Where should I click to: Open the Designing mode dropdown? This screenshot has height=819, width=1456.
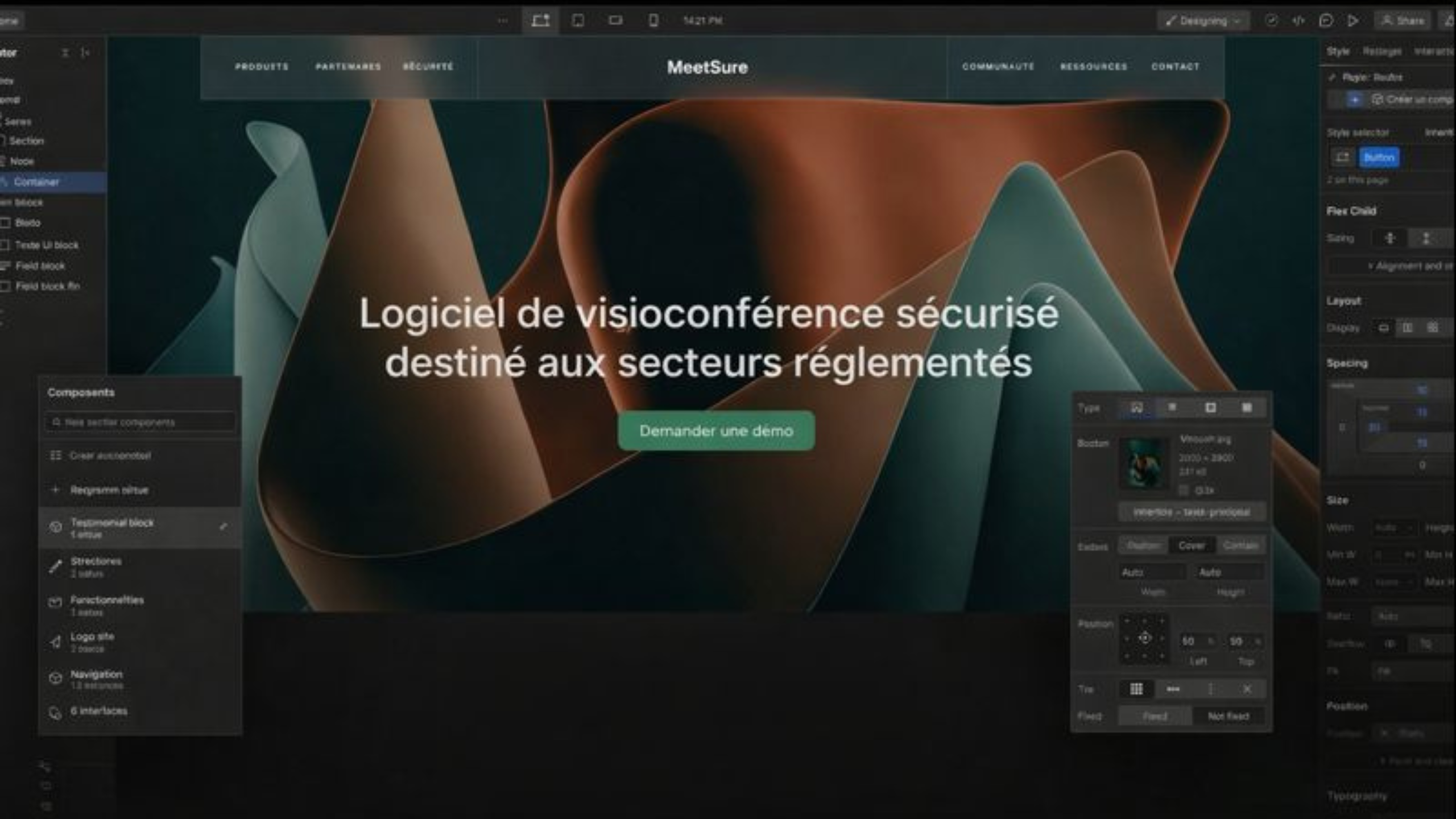(x=1203, y=20)
